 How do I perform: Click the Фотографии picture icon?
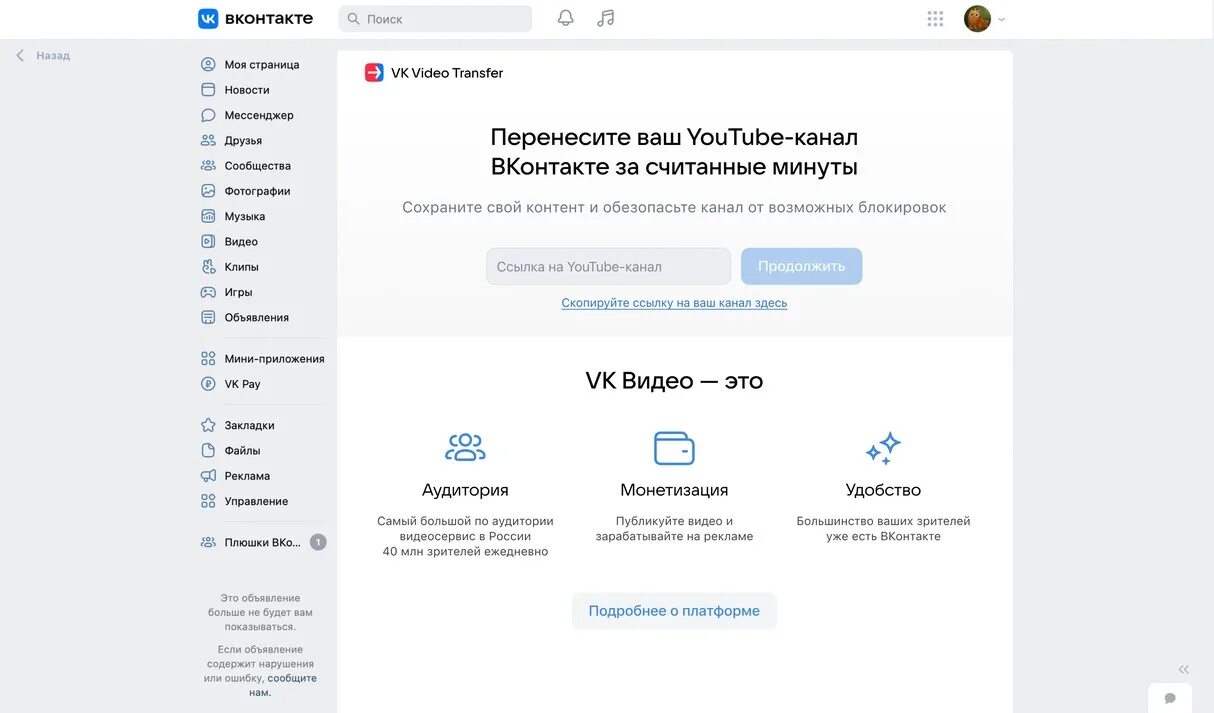208,191
